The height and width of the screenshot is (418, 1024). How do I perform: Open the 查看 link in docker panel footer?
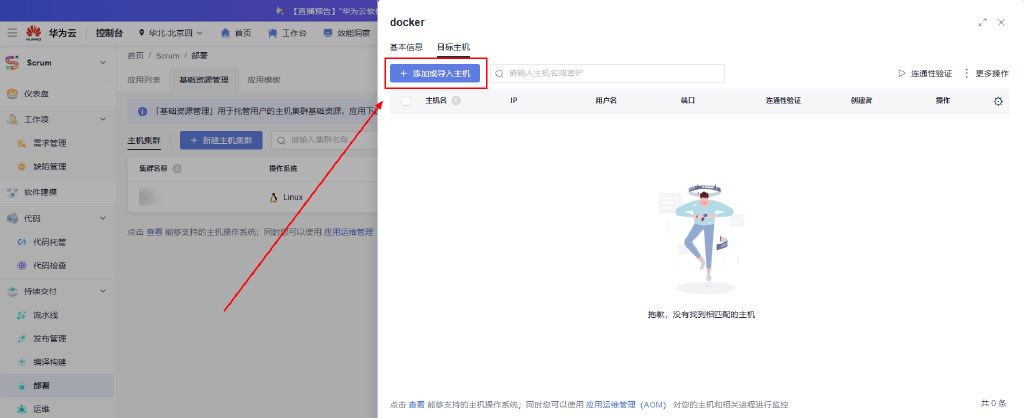point(417,405)
